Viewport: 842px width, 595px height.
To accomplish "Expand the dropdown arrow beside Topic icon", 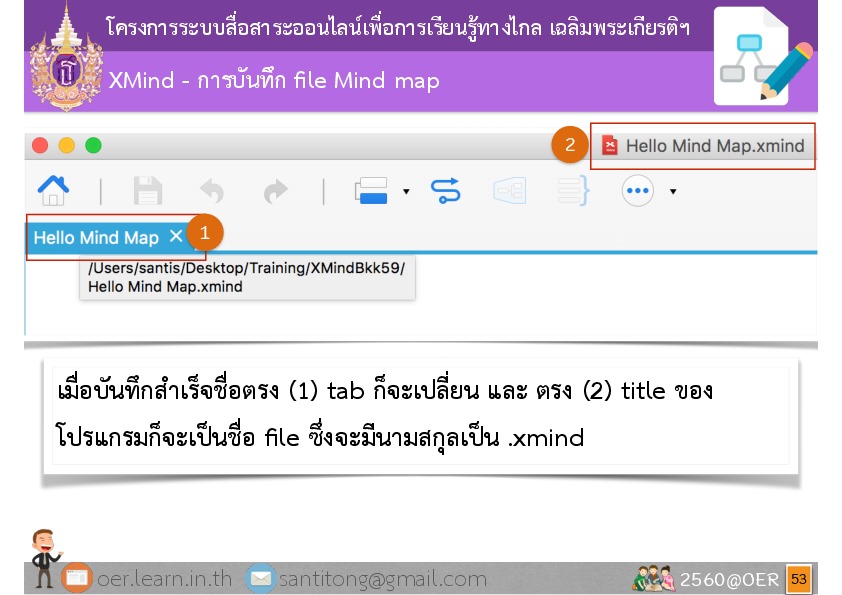I will 406,191.
